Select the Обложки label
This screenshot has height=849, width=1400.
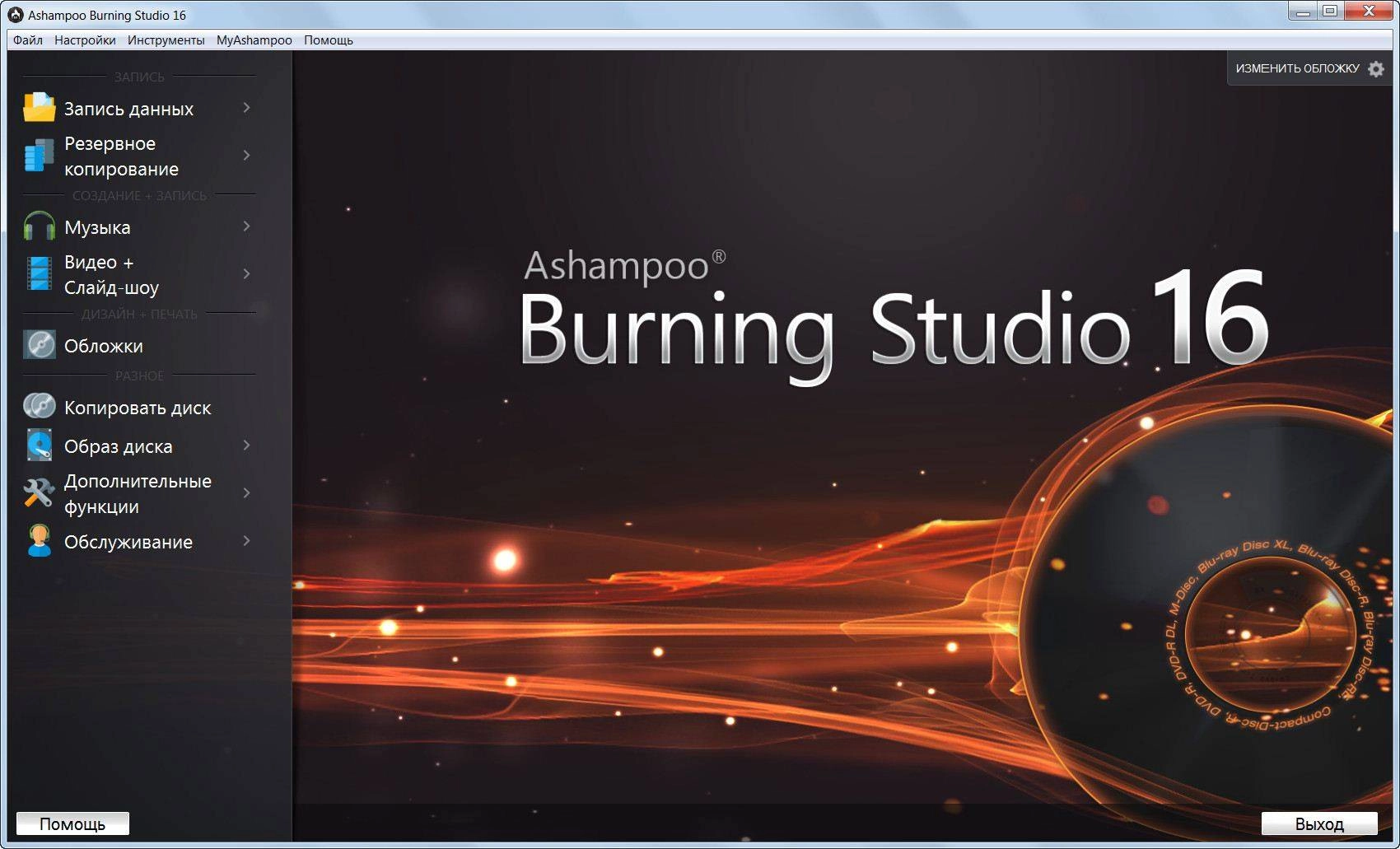[x=104, y=346]
